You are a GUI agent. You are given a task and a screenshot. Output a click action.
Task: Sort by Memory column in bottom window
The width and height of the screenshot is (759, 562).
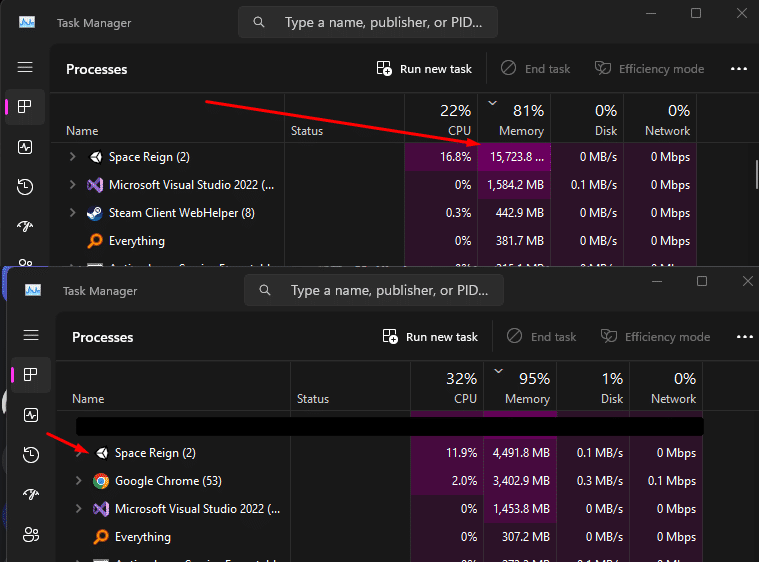(x=520, y=386)
